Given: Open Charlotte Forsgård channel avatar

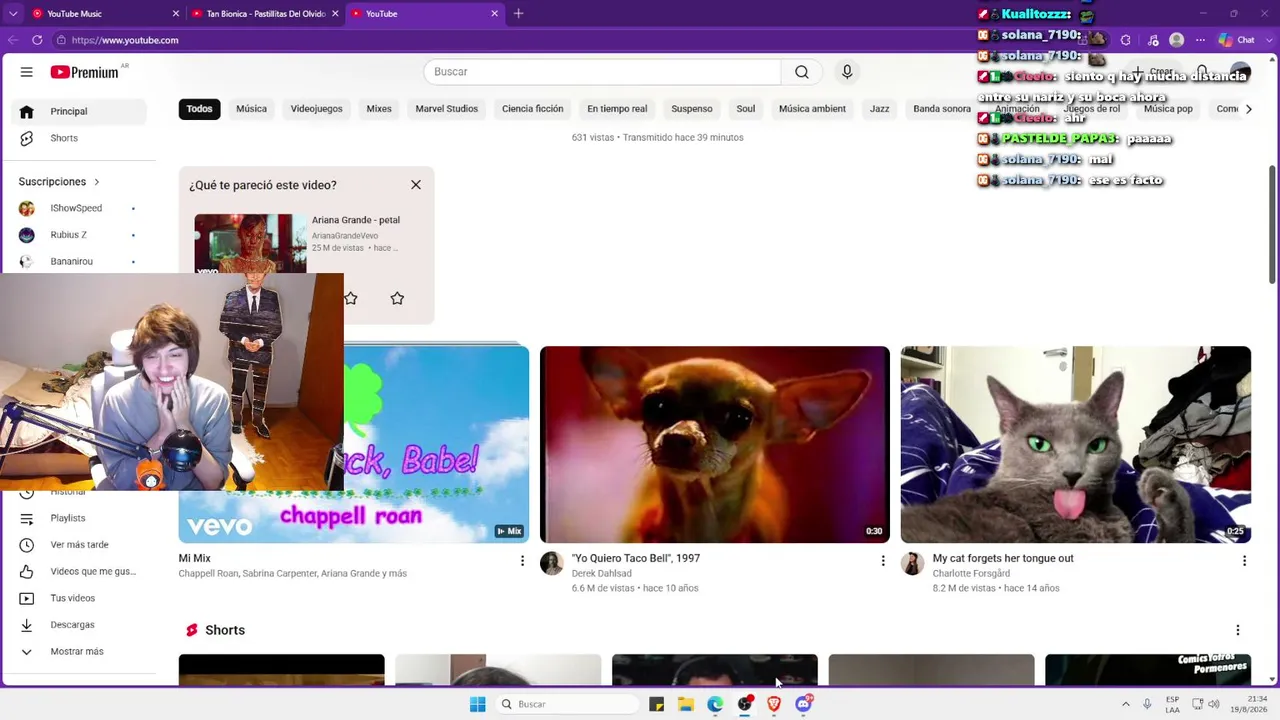Looking at the screenshot, I should coord(913,564).
